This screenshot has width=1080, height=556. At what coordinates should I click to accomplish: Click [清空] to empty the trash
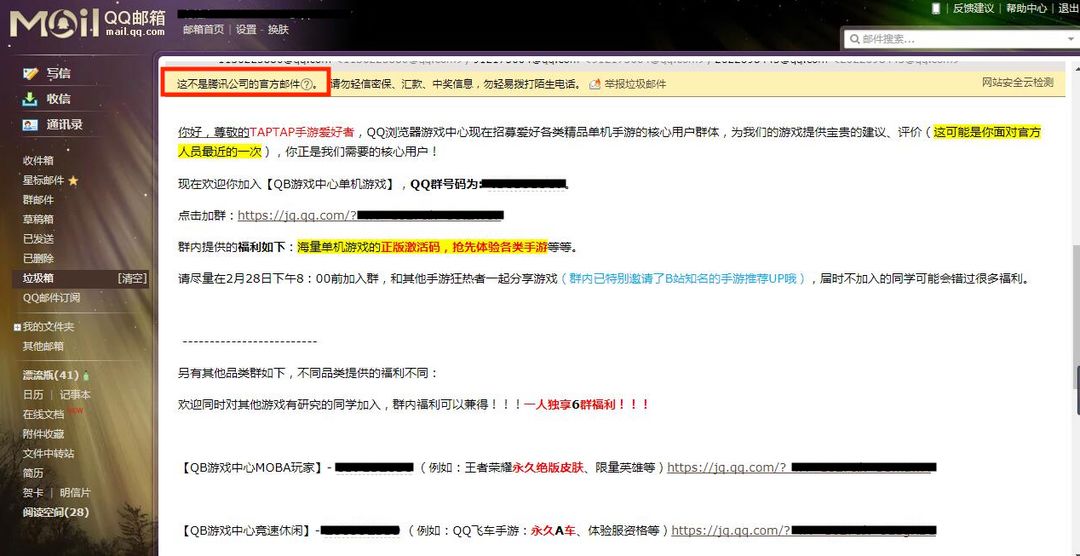(x=132, y=278)
